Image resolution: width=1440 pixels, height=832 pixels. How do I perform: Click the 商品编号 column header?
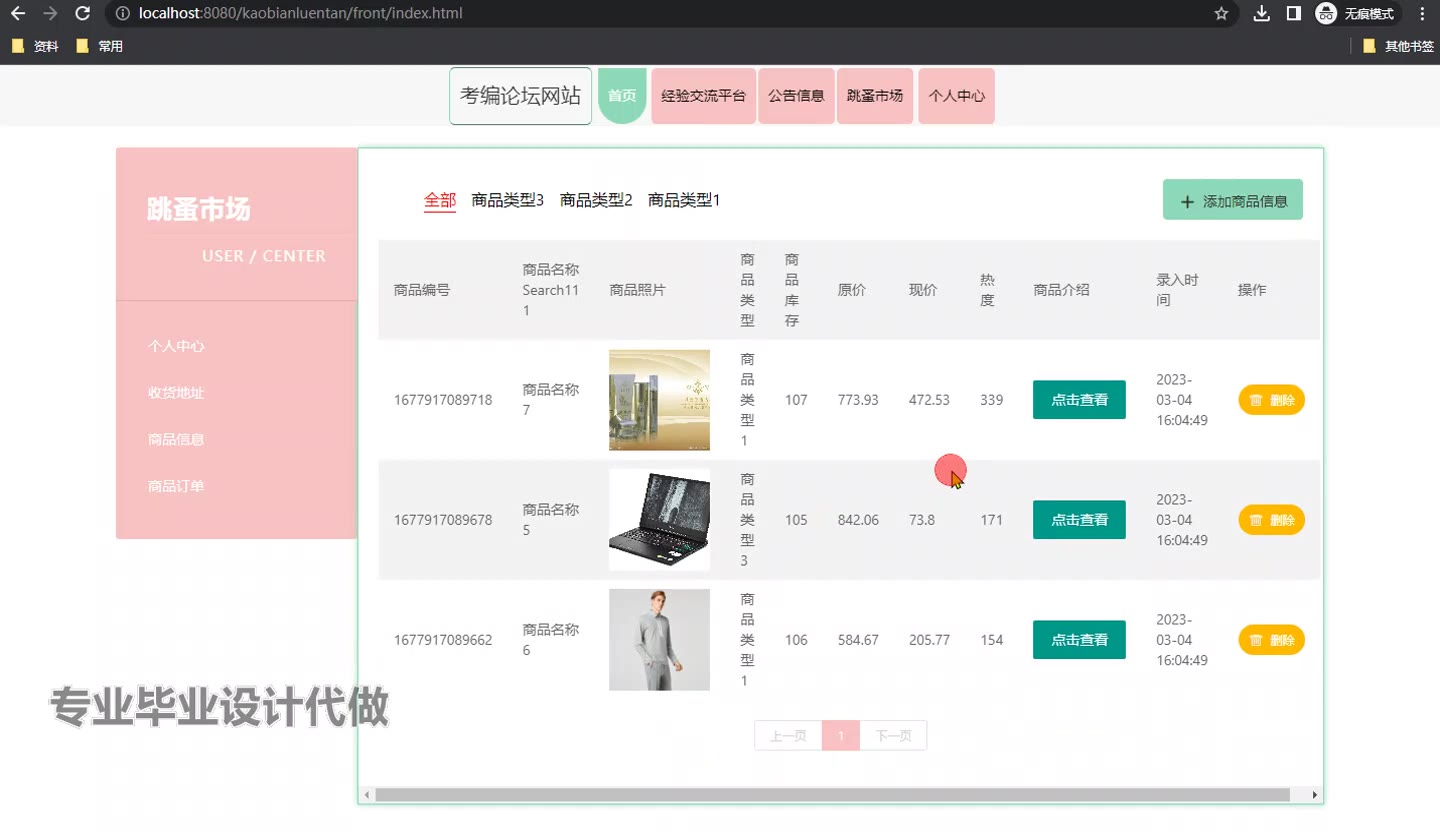point(422,290)
